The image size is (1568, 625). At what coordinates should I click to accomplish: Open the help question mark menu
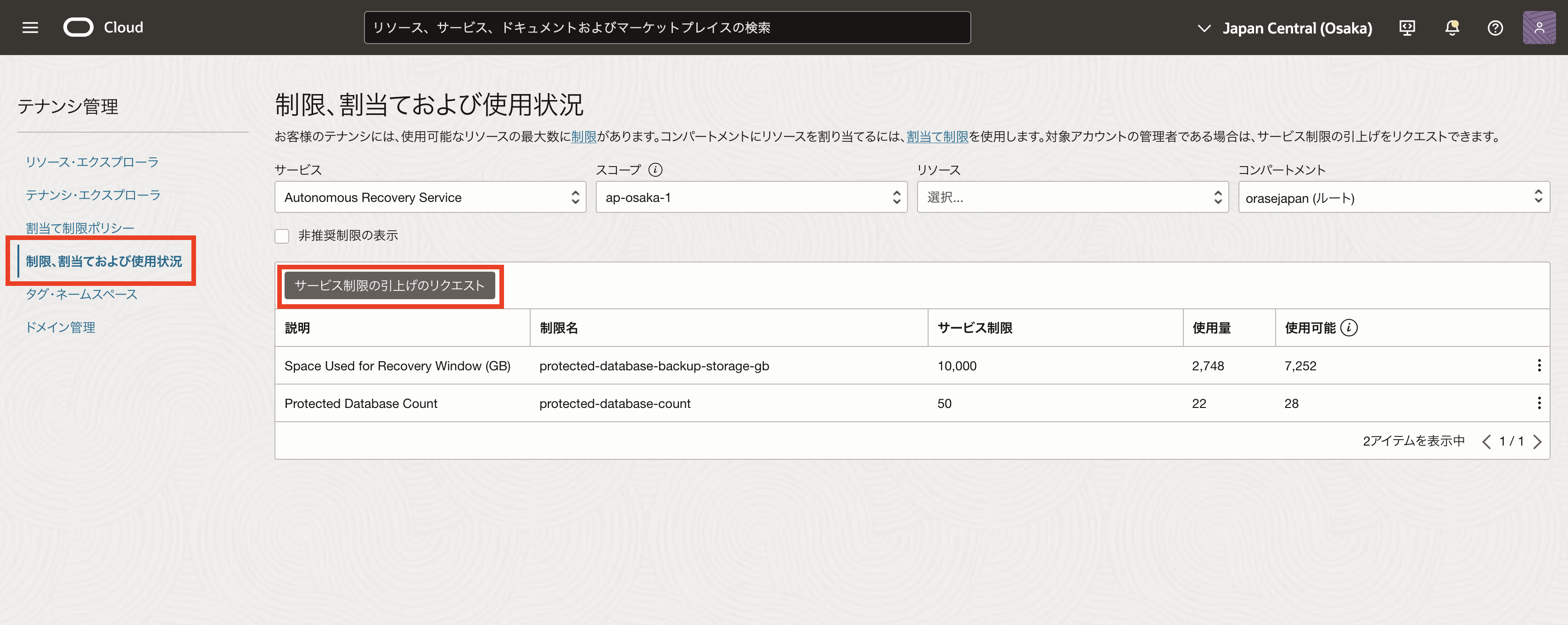(x=1495, y=28)
